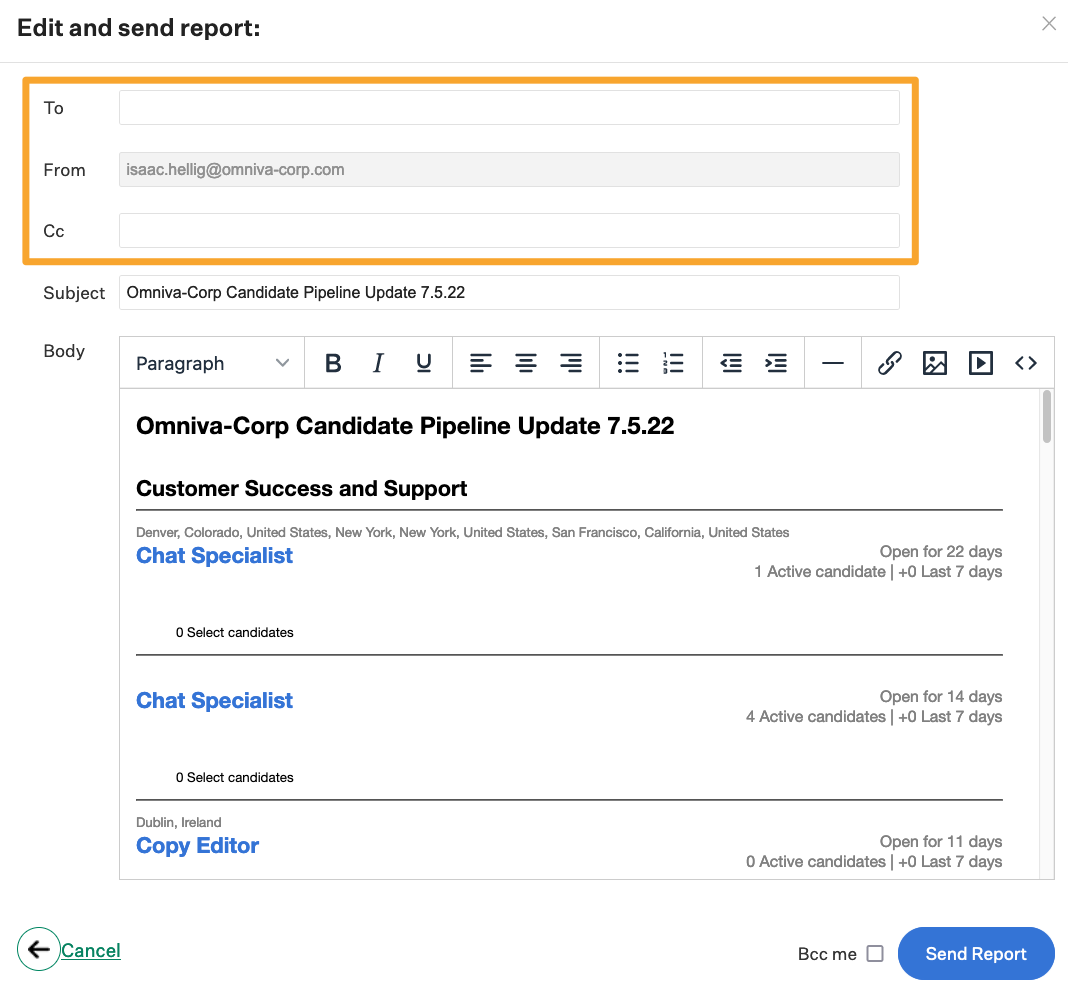Click '0 Active candidates | +0 Last 7 days'

[874, 862]
